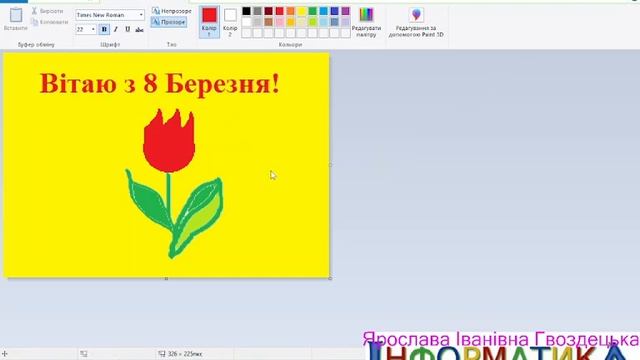Click the Вставити (Paste) clipboard icon

pyautogui.click(x=16, y=15)
